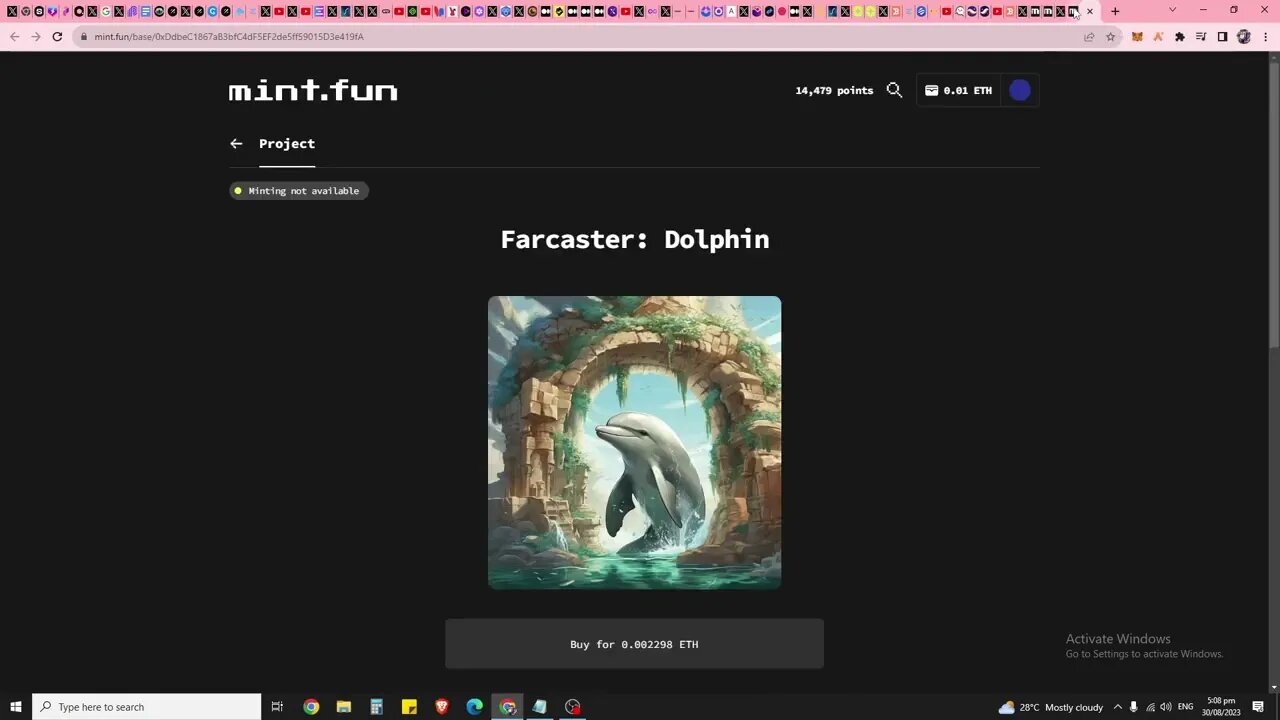Open the Notepad icon on taskbar
Image resolution: width=1280 pixels, height=720 pixels.
(540, 707)
